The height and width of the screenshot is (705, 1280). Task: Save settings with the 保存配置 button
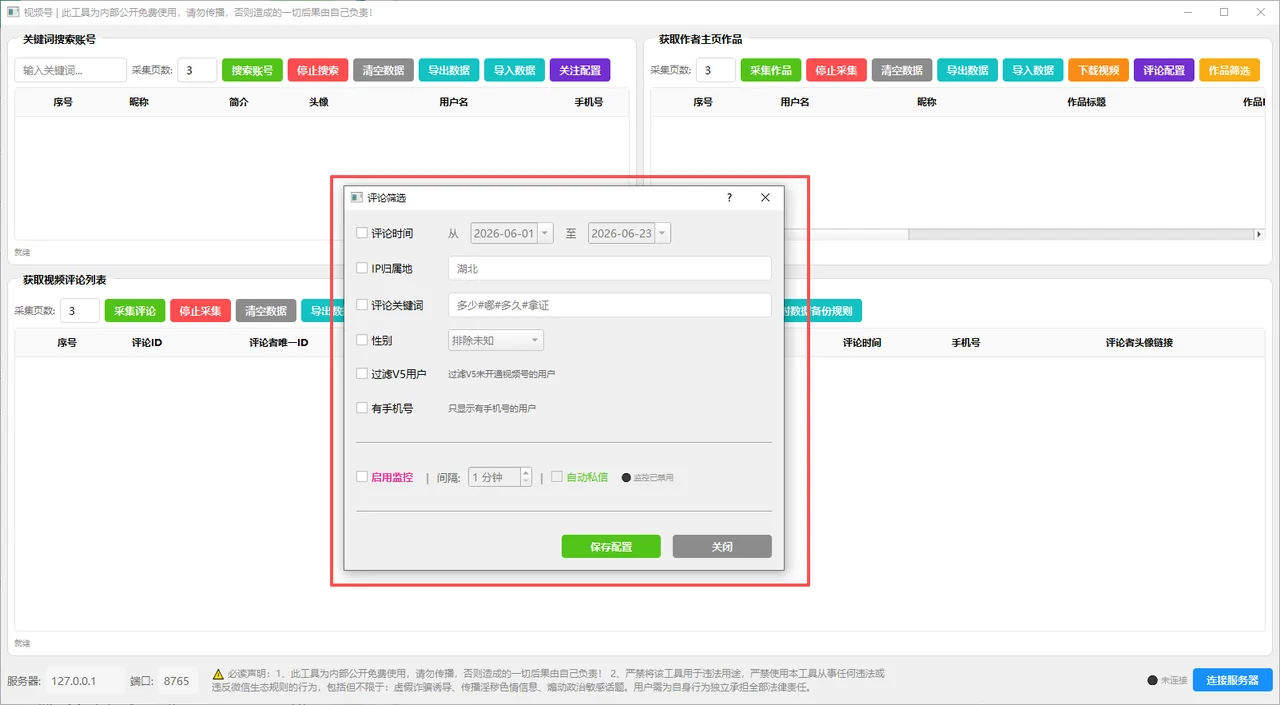click(x=611, y=546)
